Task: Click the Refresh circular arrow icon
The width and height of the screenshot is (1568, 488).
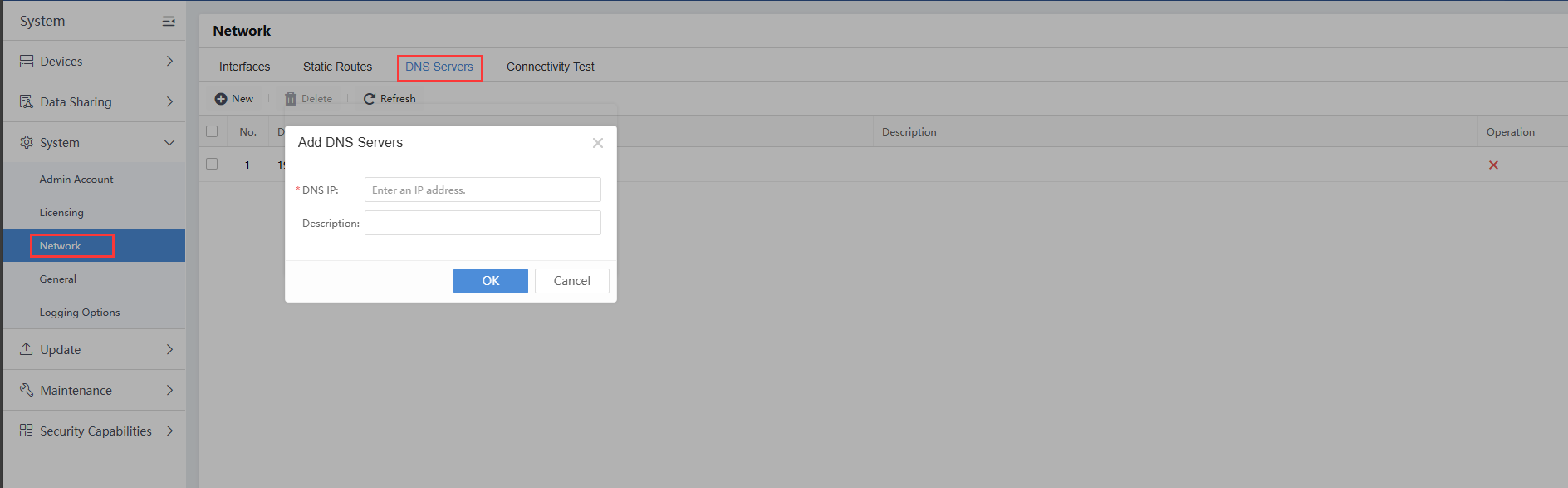Action: (370, 99)
